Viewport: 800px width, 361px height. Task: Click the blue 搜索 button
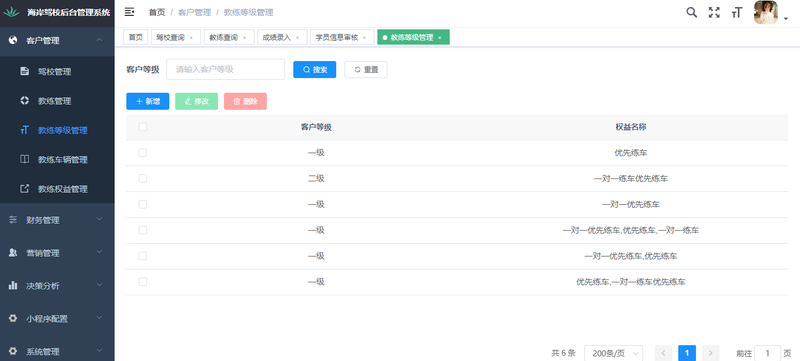tap(314, 69)
